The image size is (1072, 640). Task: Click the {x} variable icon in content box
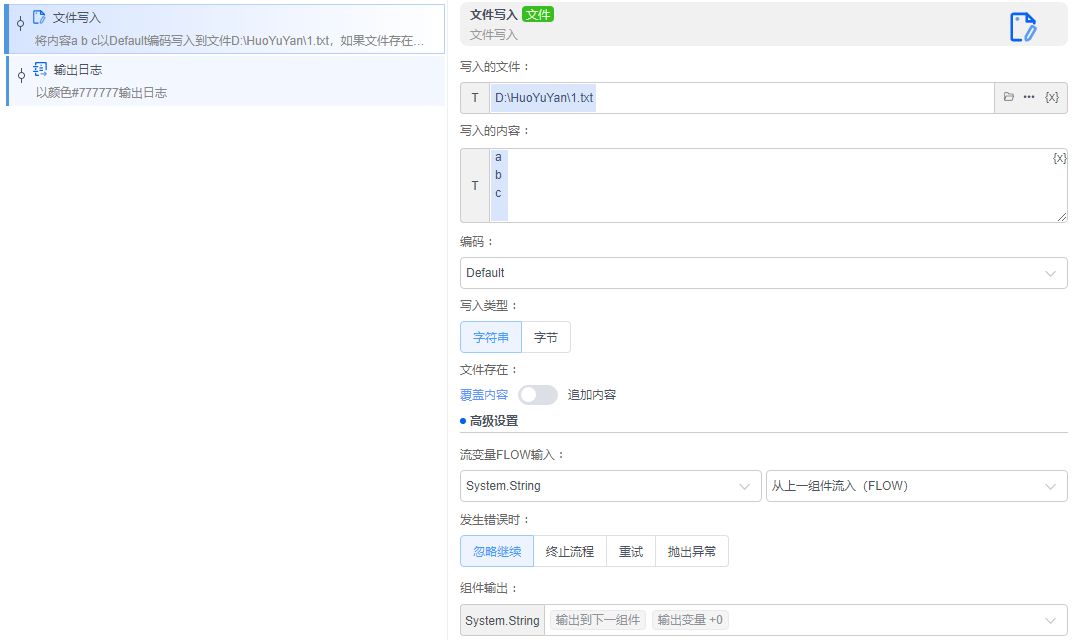click(1059, 158)
